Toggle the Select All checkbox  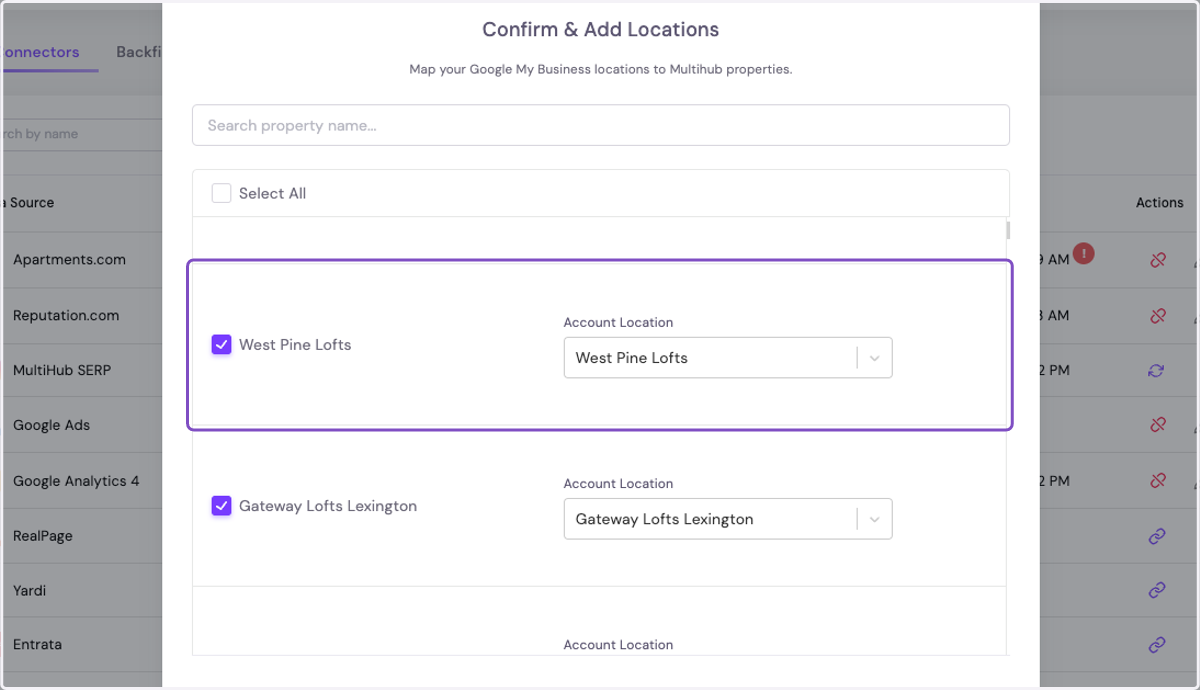click(221, 193)
